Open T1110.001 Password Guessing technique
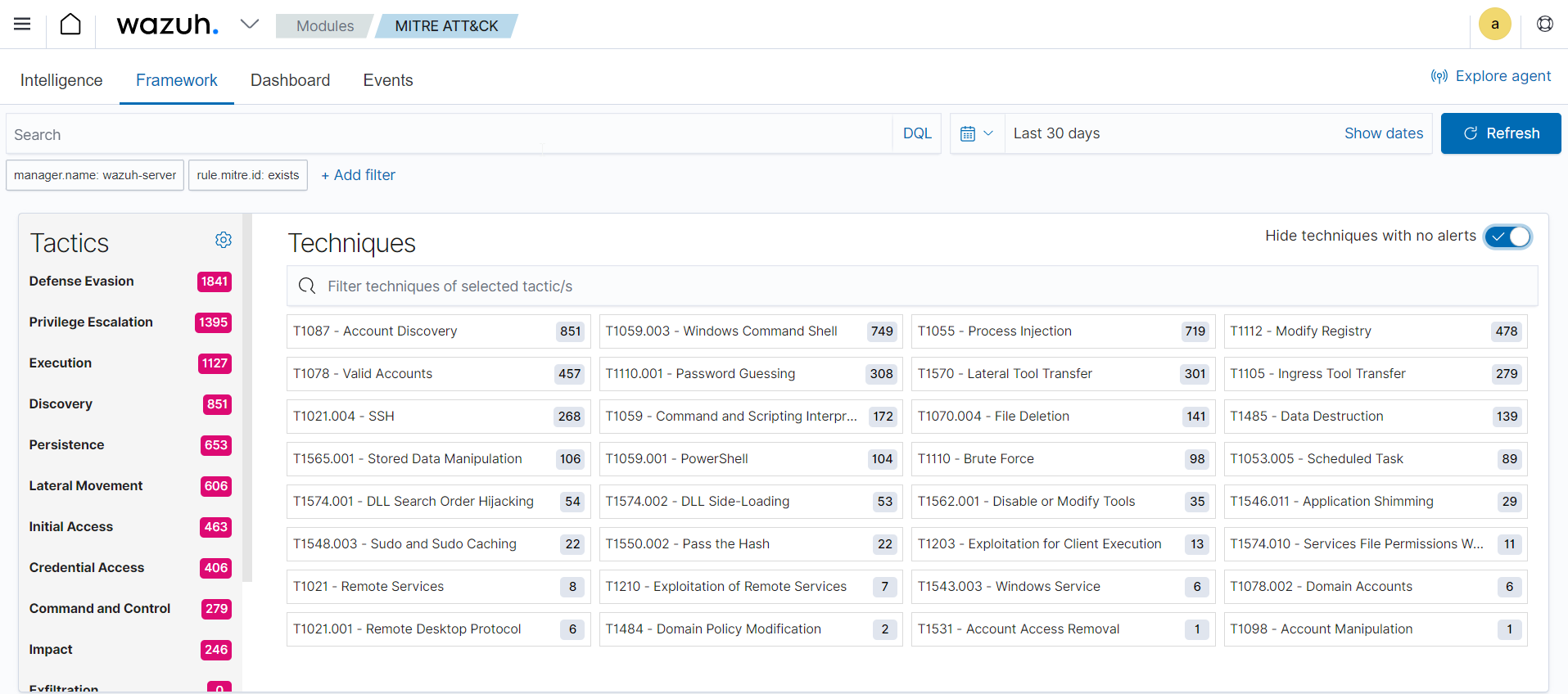 tap(751, 374)
